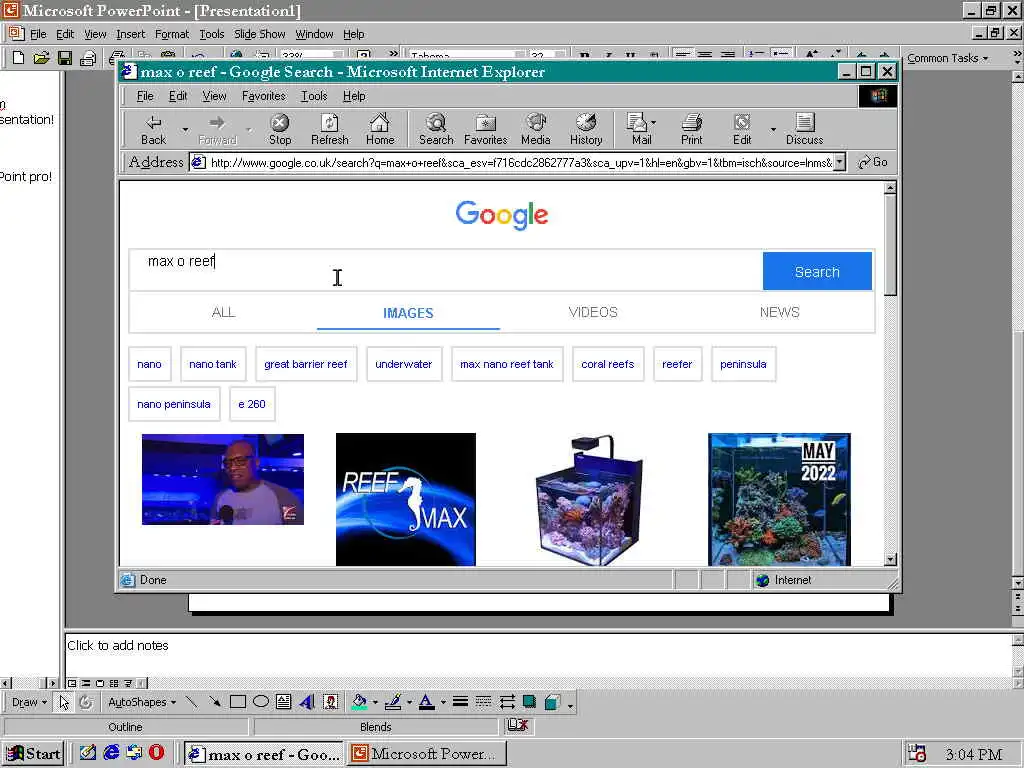Open the MAY 2022 aquarium thumbnail
Viewport: 1024px width, 768px height.
click(779, 499)
